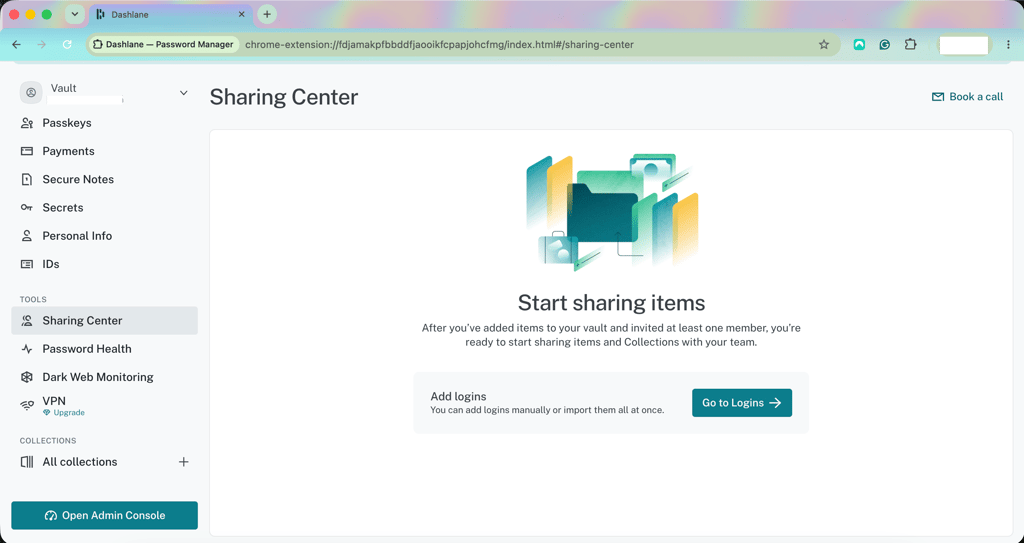Click the IDs card icon

click(x=27, y=264)
